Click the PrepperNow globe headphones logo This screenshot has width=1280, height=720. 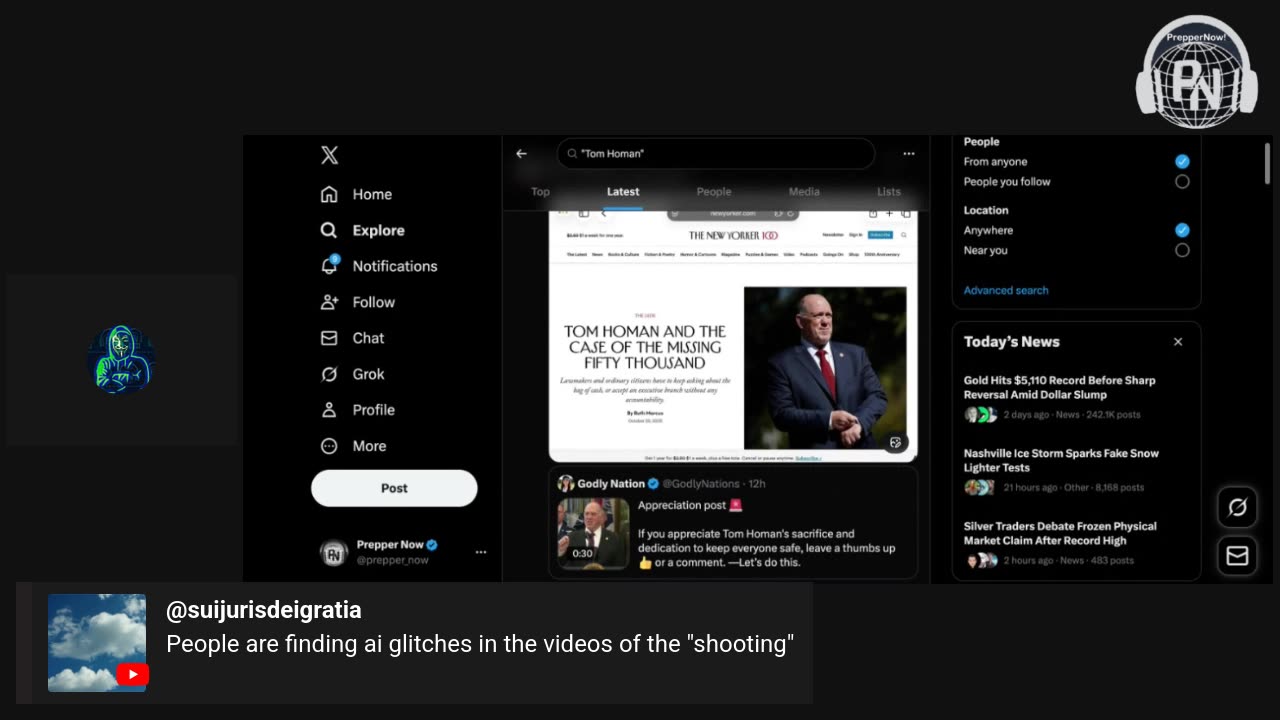coord(1197,72)
